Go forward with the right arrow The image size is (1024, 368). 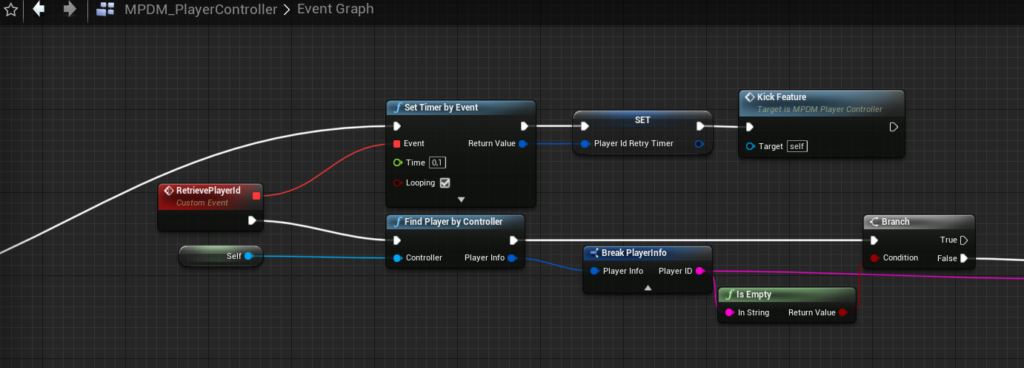[x=70, y=10]
